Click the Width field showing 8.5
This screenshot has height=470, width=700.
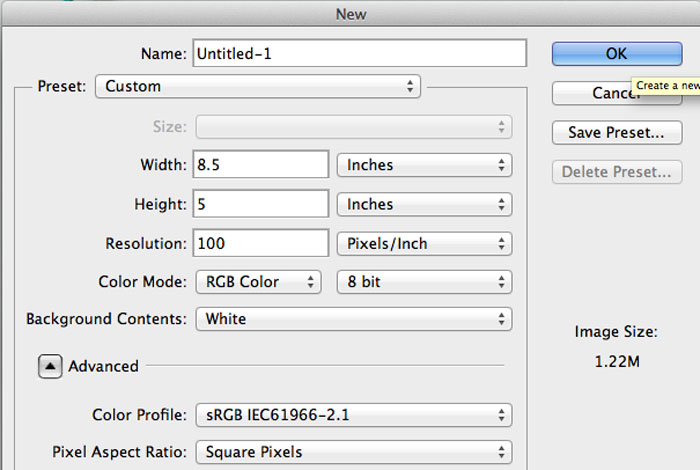click(261, 165)
